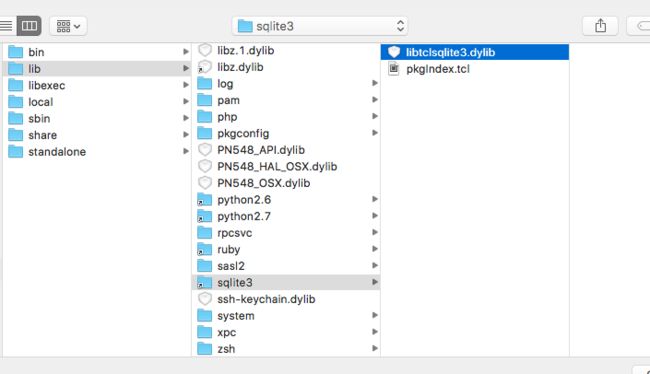The height and width of the screenshot is (374, 650).
Task: Open the bin folder
Action: coord(97,52)
